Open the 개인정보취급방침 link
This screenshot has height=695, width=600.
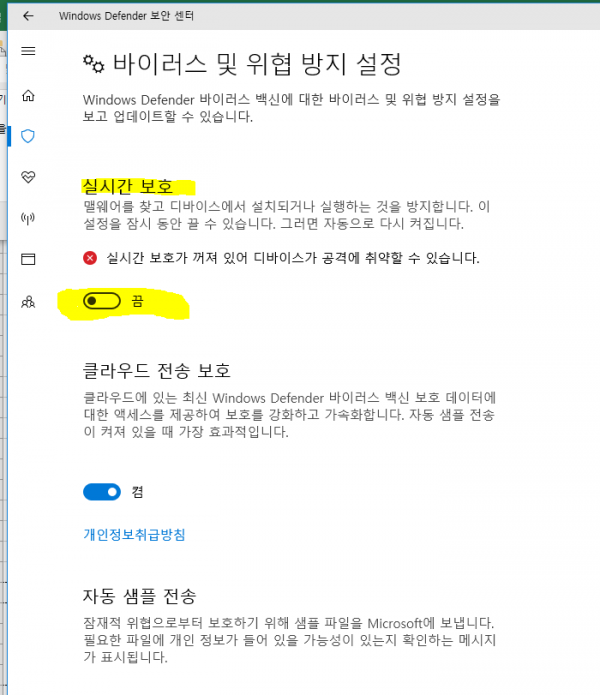pyautogui.click(x=134, y=535)
